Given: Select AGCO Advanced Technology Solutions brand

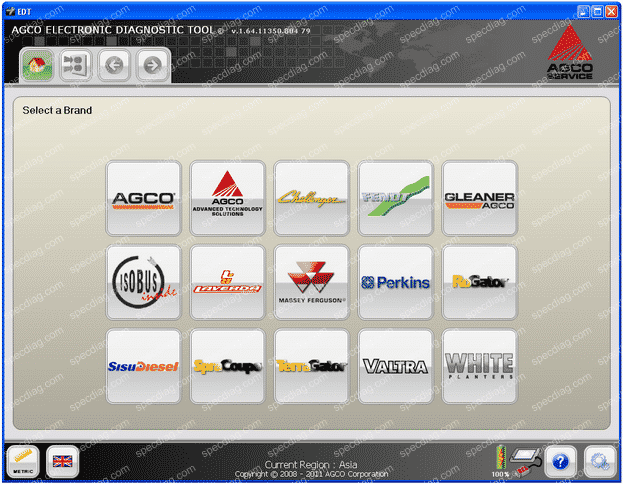Looking at the screenshot, I should pyautogui.click(x=228, y=198).
